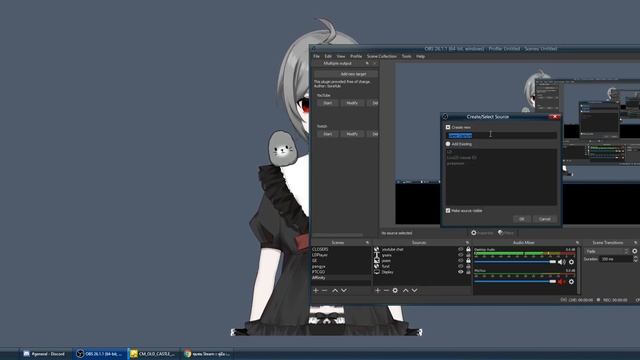Remove source with the Sources minus icon
This screenshot has width=640, height=360.
click(x=386, y=291)
